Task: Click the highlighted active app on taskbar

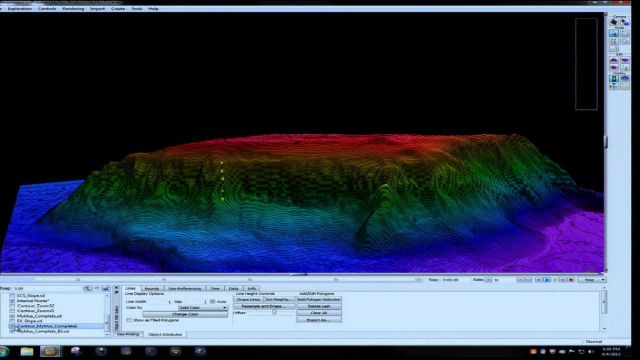Action: click(50, 351)
